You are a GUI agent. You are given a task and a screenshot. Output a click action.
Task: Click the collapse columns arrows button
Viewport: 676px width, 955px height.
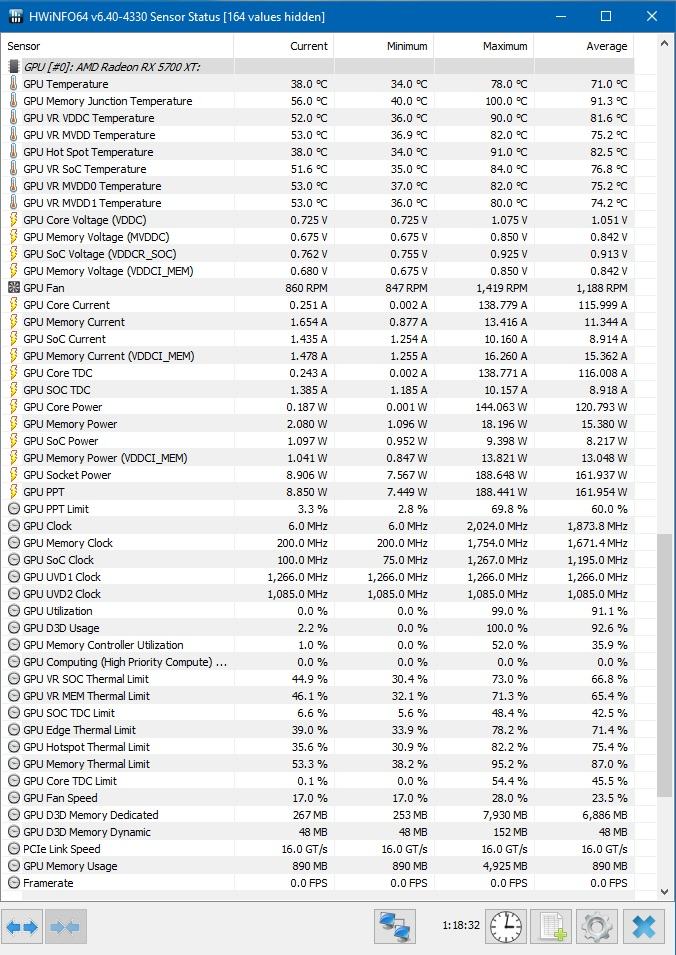(66, 927)
